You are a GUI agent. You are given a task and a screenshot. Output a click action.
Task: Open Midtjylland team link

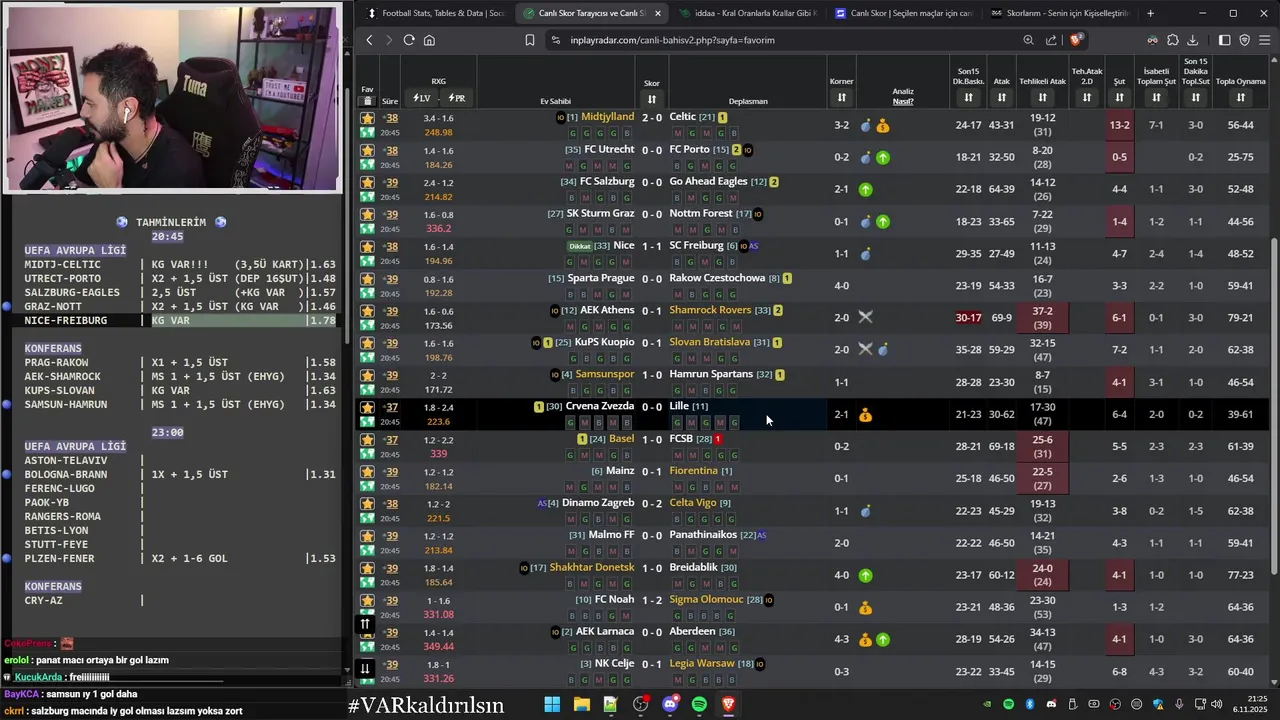pos(607,117)
